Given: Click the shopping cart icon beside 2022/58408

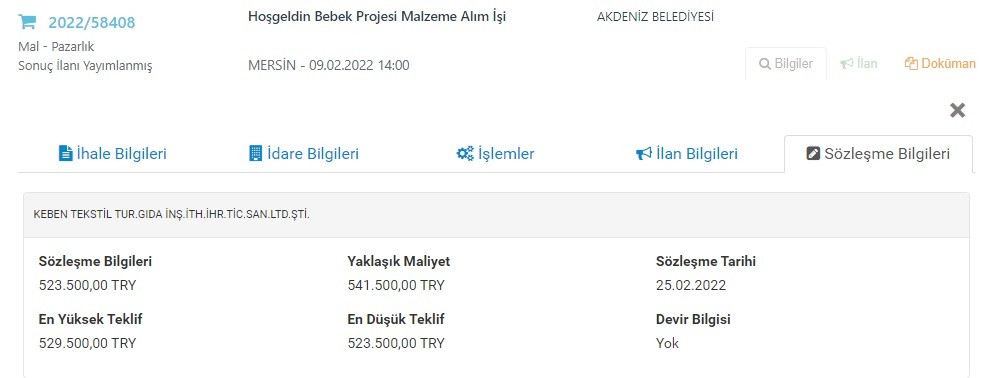Looking at the screenshot, I should click(x=27, y=22).
